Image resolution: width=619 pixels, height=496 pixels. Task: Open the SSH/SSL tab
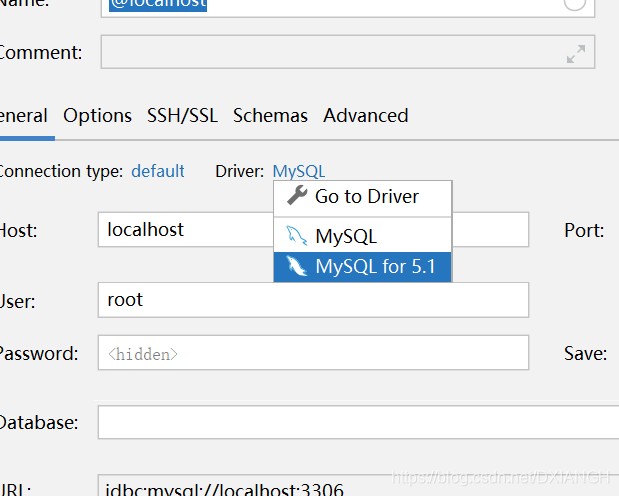182,115
